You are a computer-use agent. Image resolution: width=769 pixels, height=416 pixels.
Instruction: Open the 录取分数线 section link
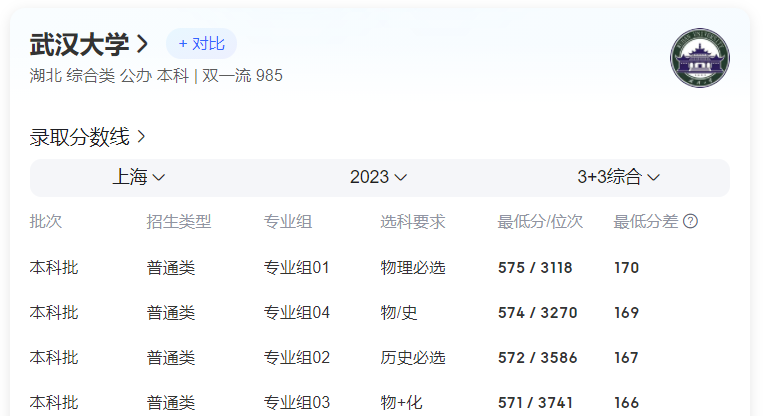[87, 137]
